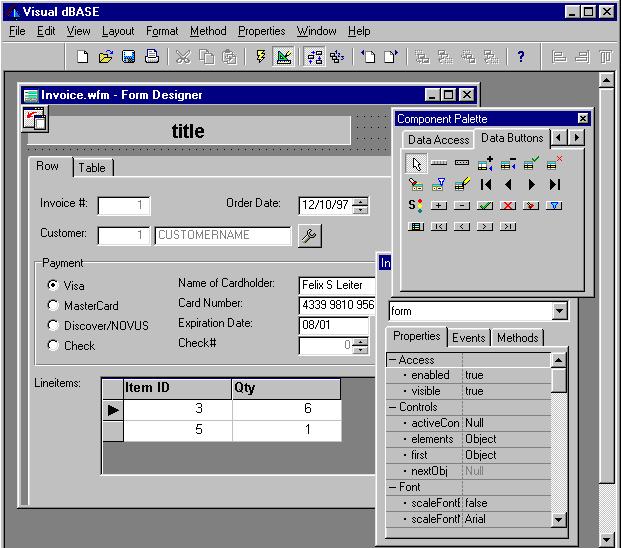The image size is (621, 548).
Task: Click the Check# spinner arrows
Action: 360,346
